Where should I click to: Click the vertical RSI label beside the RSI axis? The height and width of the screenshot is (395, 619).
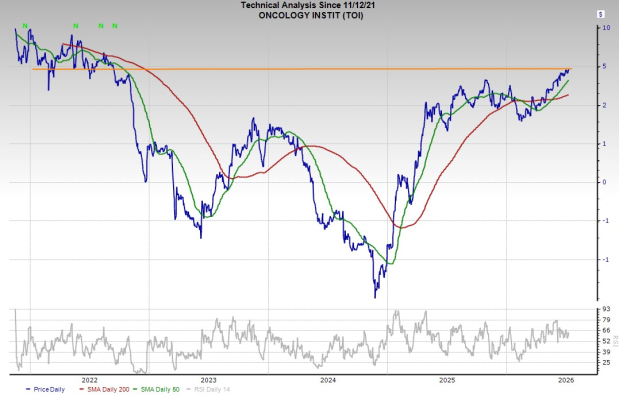click(x=615, y=341)
